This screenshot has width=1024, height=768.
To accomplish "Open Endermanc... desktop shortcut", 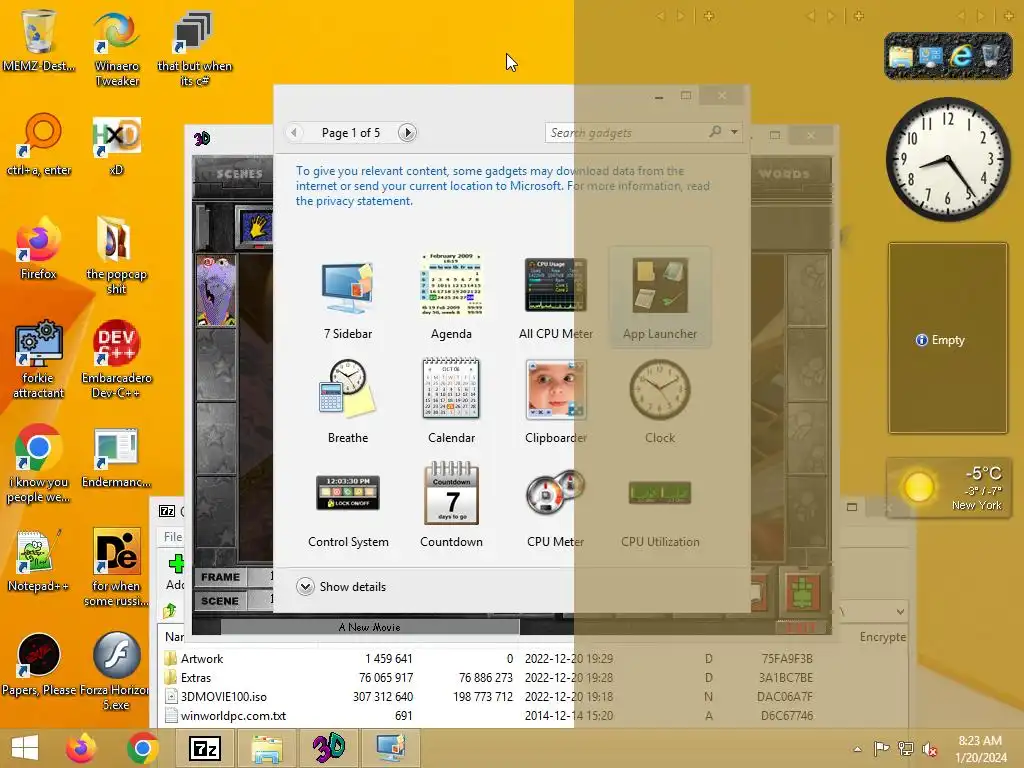I will click(x=116, y=457).
